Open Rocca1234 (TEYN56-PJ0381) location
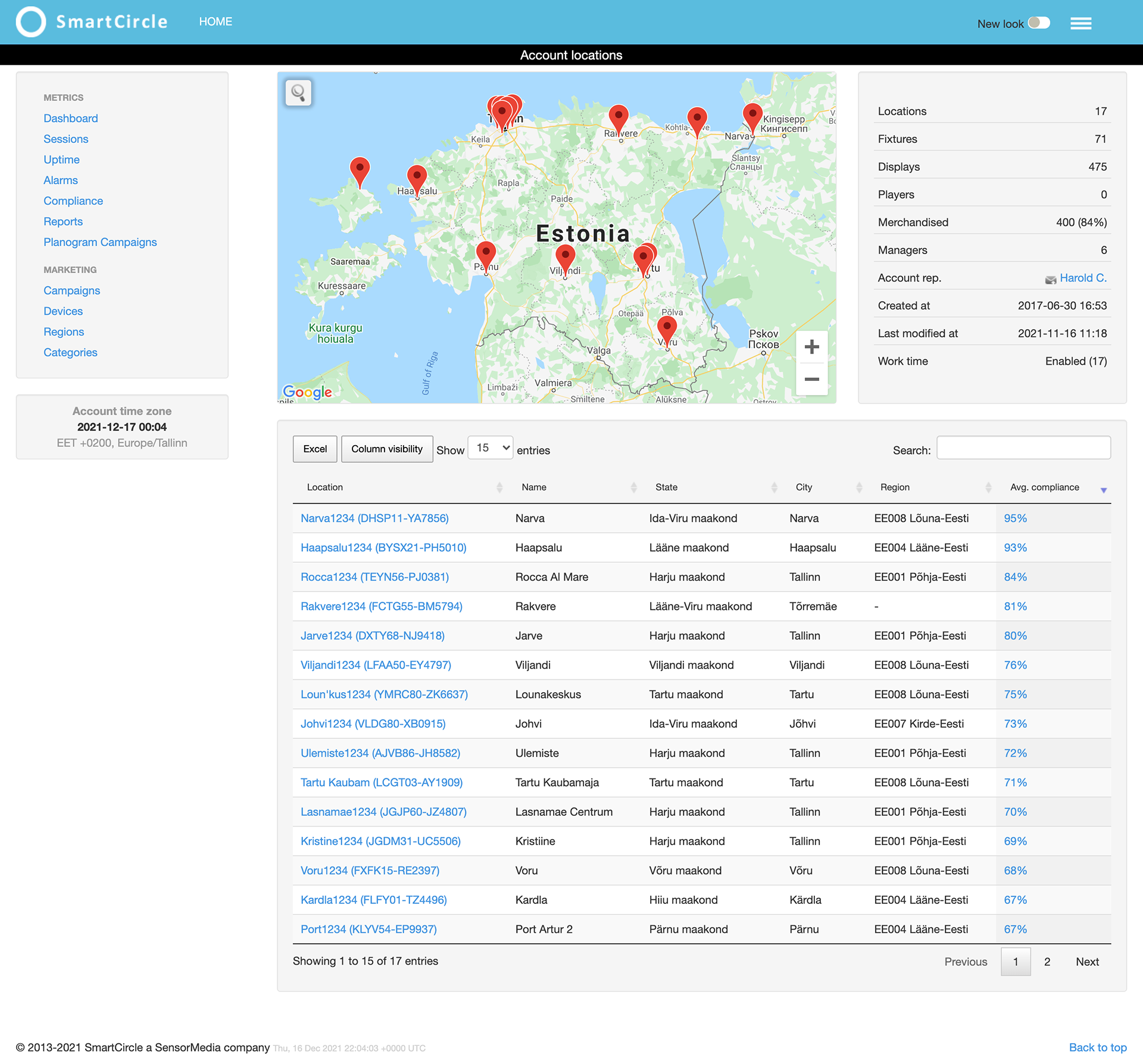Image resolution: width=1143 pixels, height=1064 pixels. (x=374, y=577)
